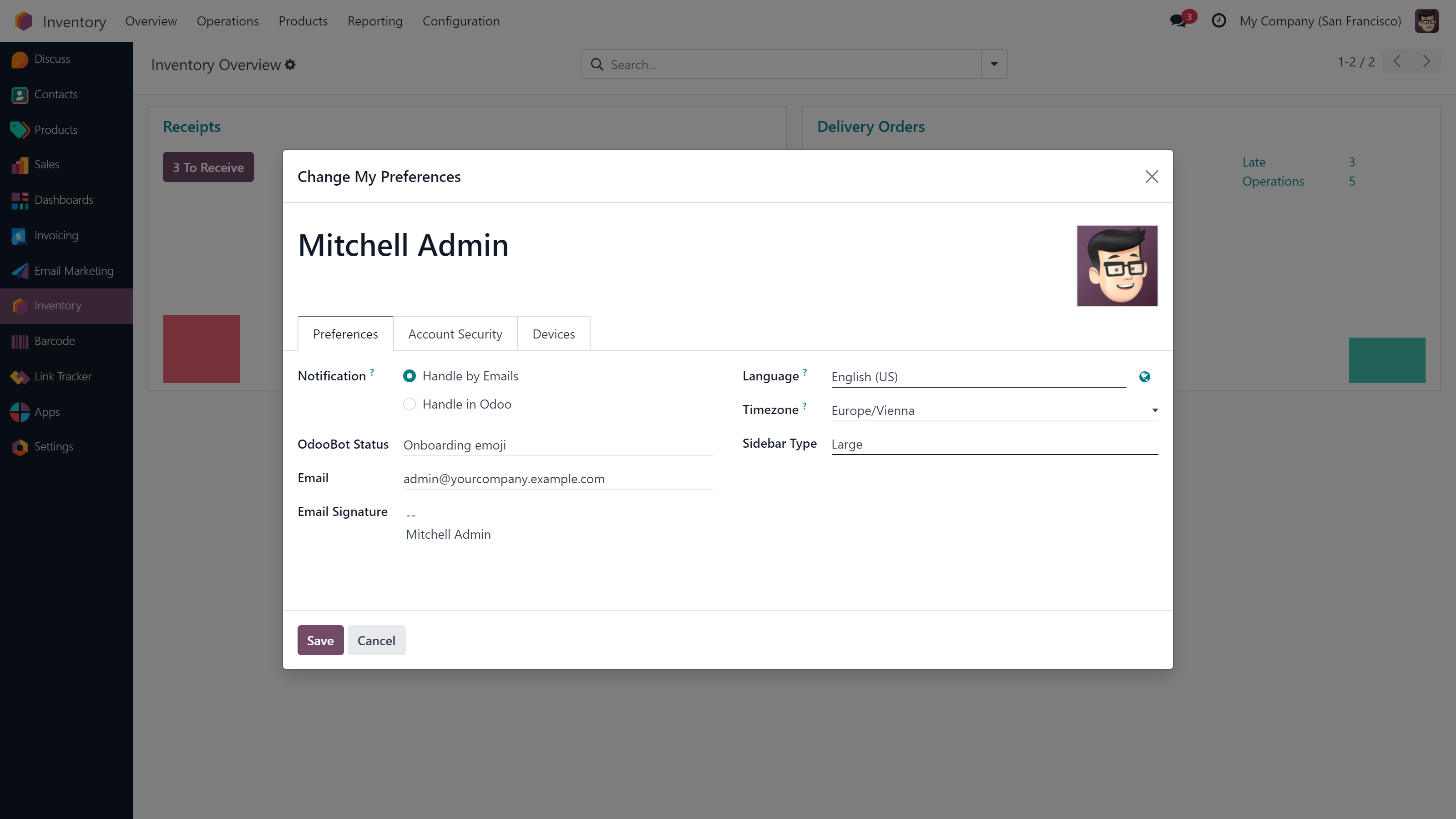
Task: Click the Link Tracker sidebar icon
Action: pos(20,377)
